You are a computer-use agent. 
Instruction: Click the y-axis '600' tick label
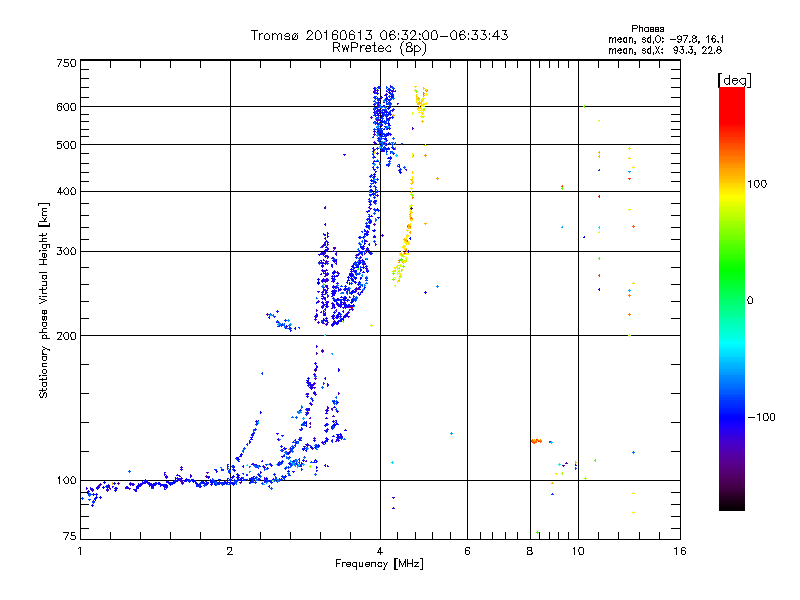click(67, 107)
